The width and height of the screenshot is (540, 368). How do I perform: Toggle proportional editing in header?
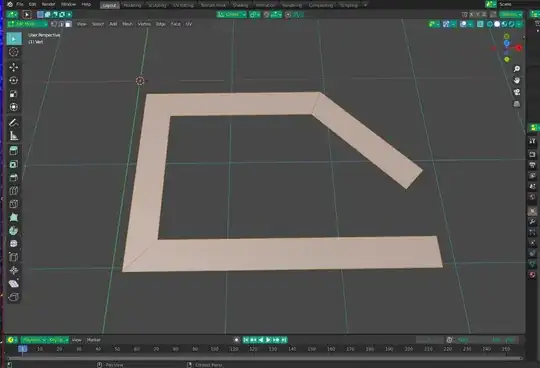288,14
